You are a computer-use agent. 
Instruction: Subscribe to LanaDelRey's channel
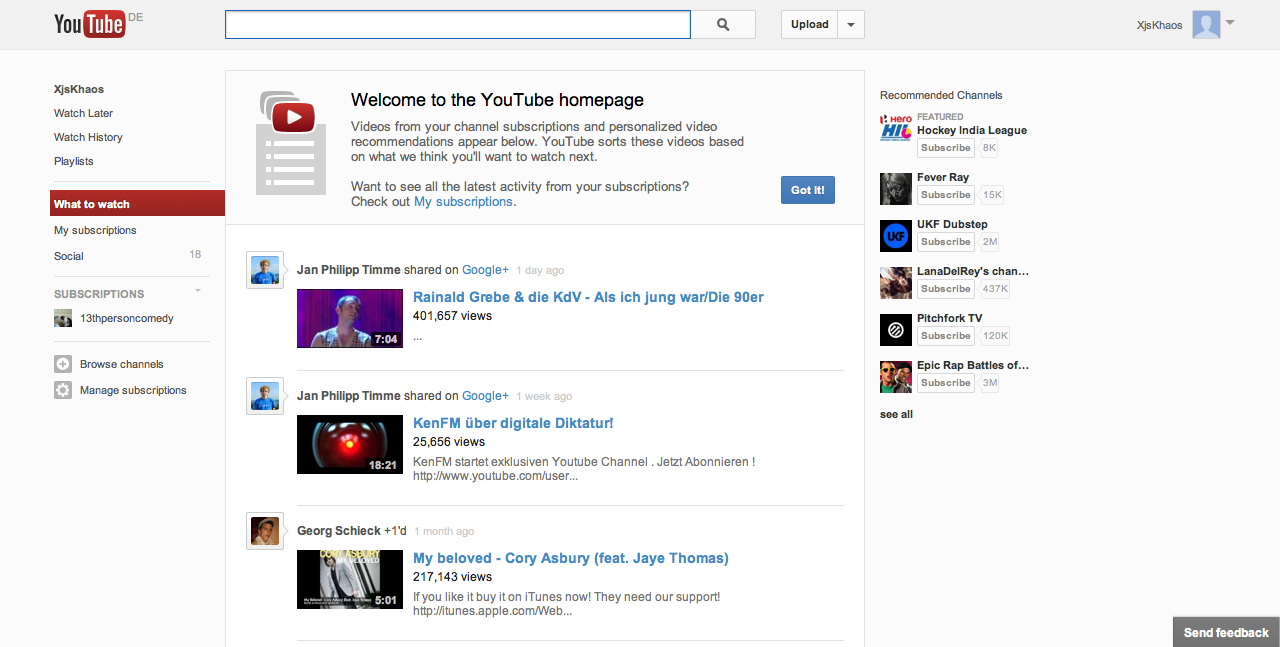[x=945, y=289]
